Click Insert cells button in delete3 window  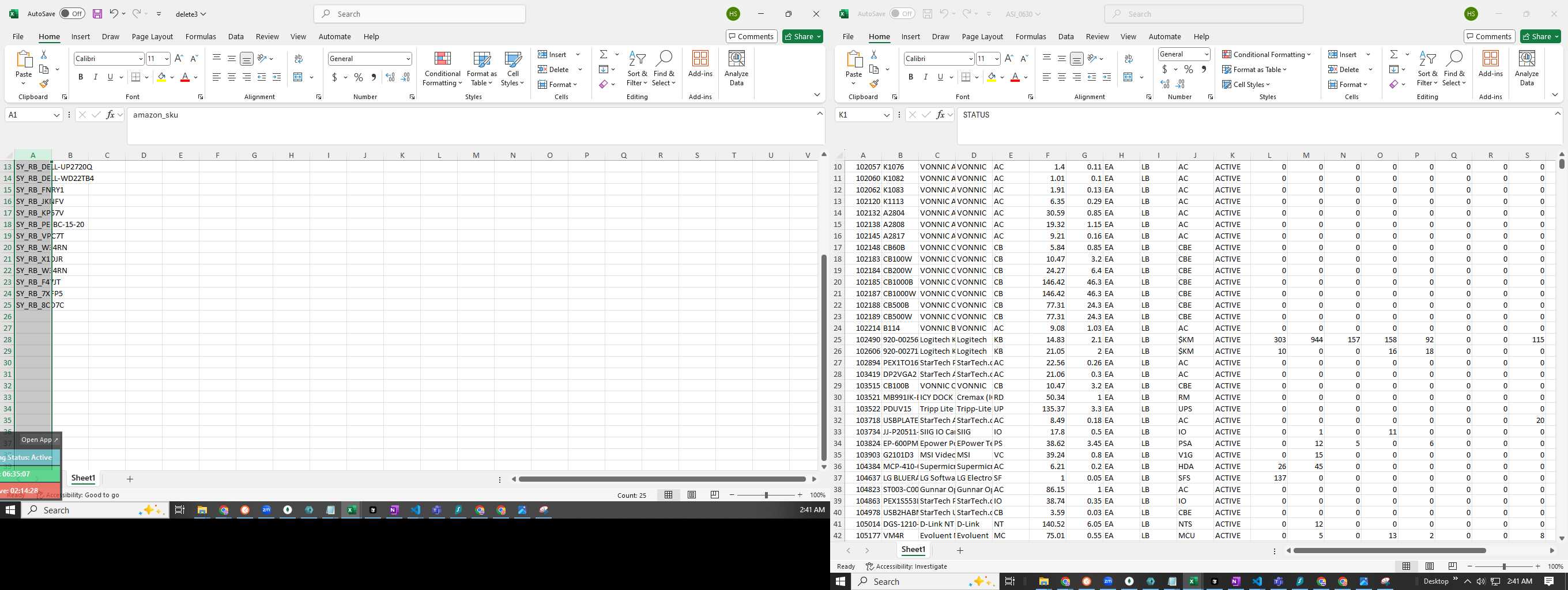coord(553,54)
